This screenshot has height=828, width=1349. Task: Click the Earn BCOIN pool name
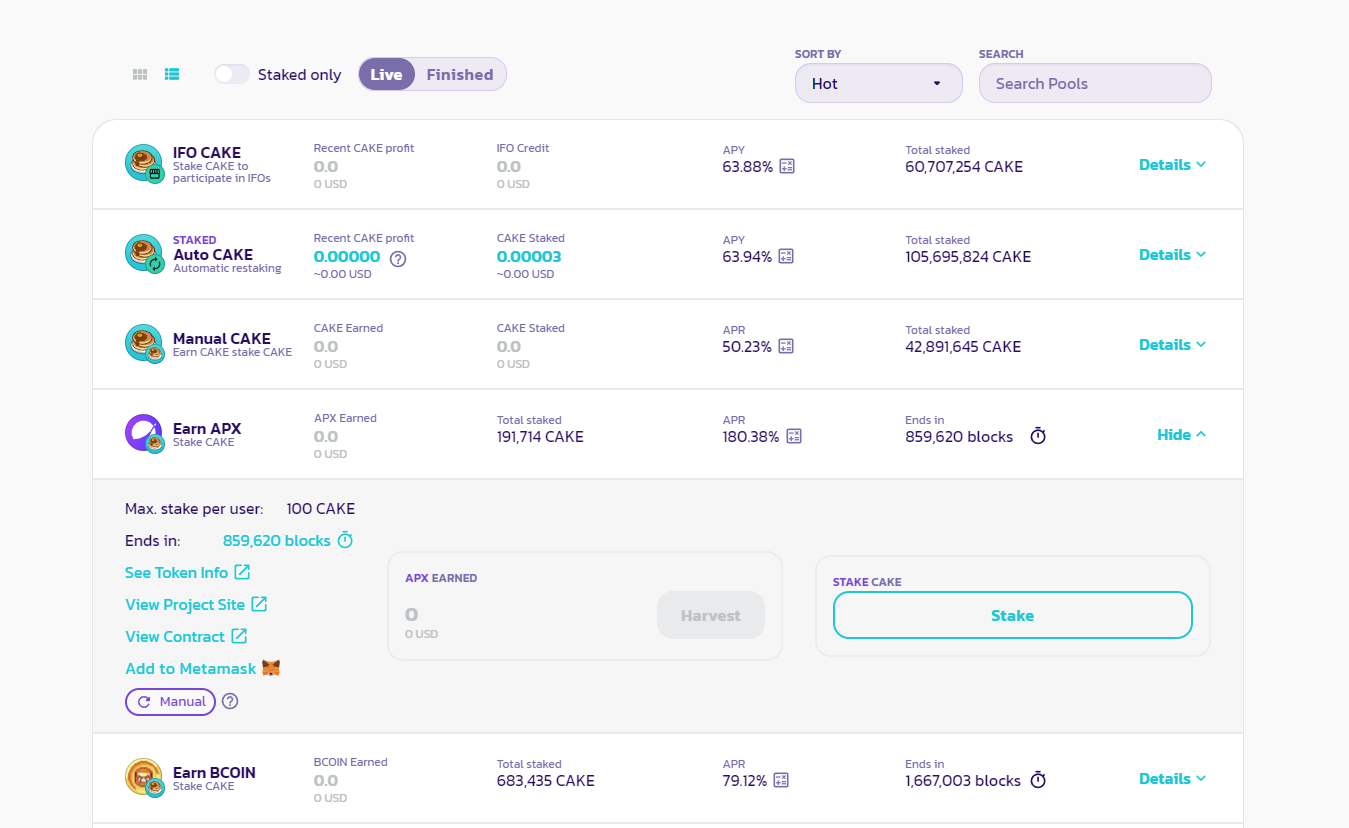214,773
